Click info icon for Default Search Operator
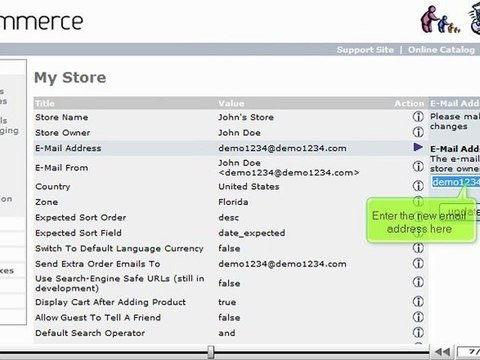 (x=418, y=332)
